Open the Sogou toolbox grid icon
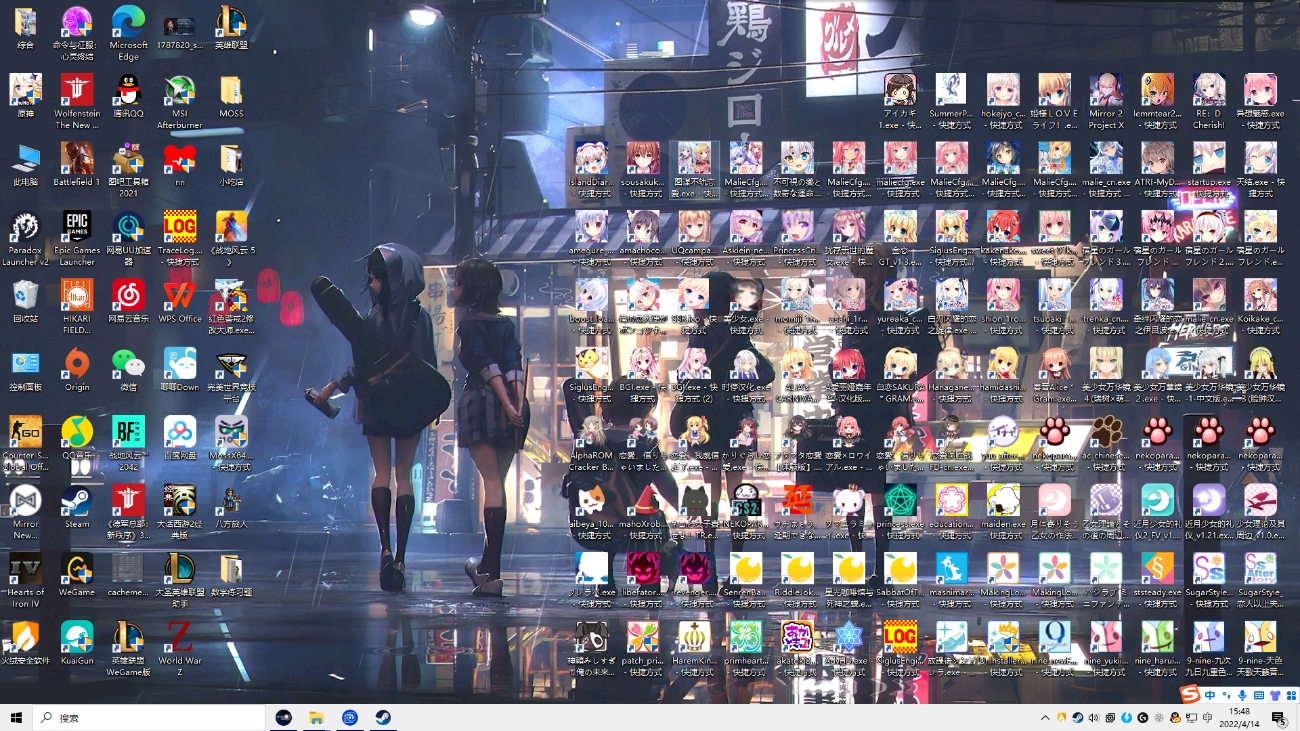The height and width of the screenshot is (731, 1300). (x=1289, y=695)
